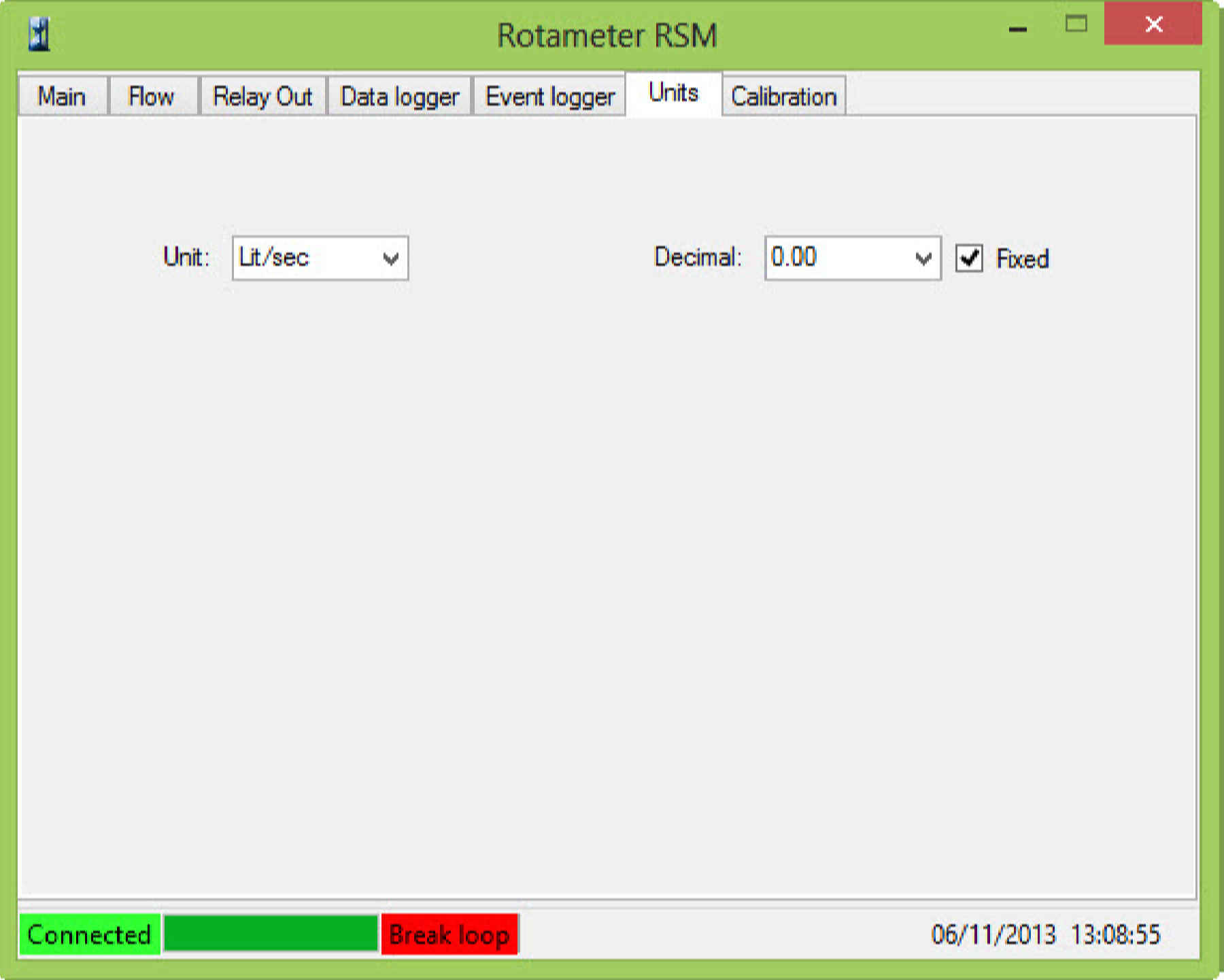
Task: Click the green Connected status indicator
Action: coord(89,934)
